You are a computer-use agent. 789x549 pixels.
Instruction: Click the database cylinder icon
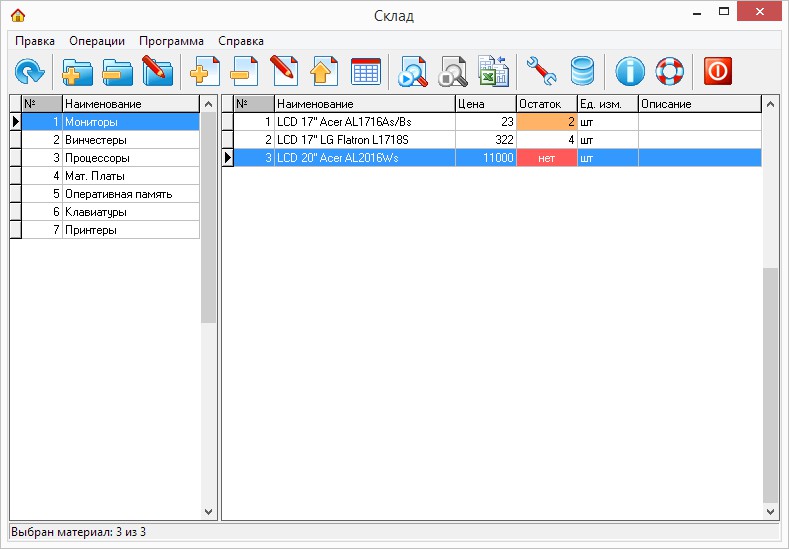(582, 71)
